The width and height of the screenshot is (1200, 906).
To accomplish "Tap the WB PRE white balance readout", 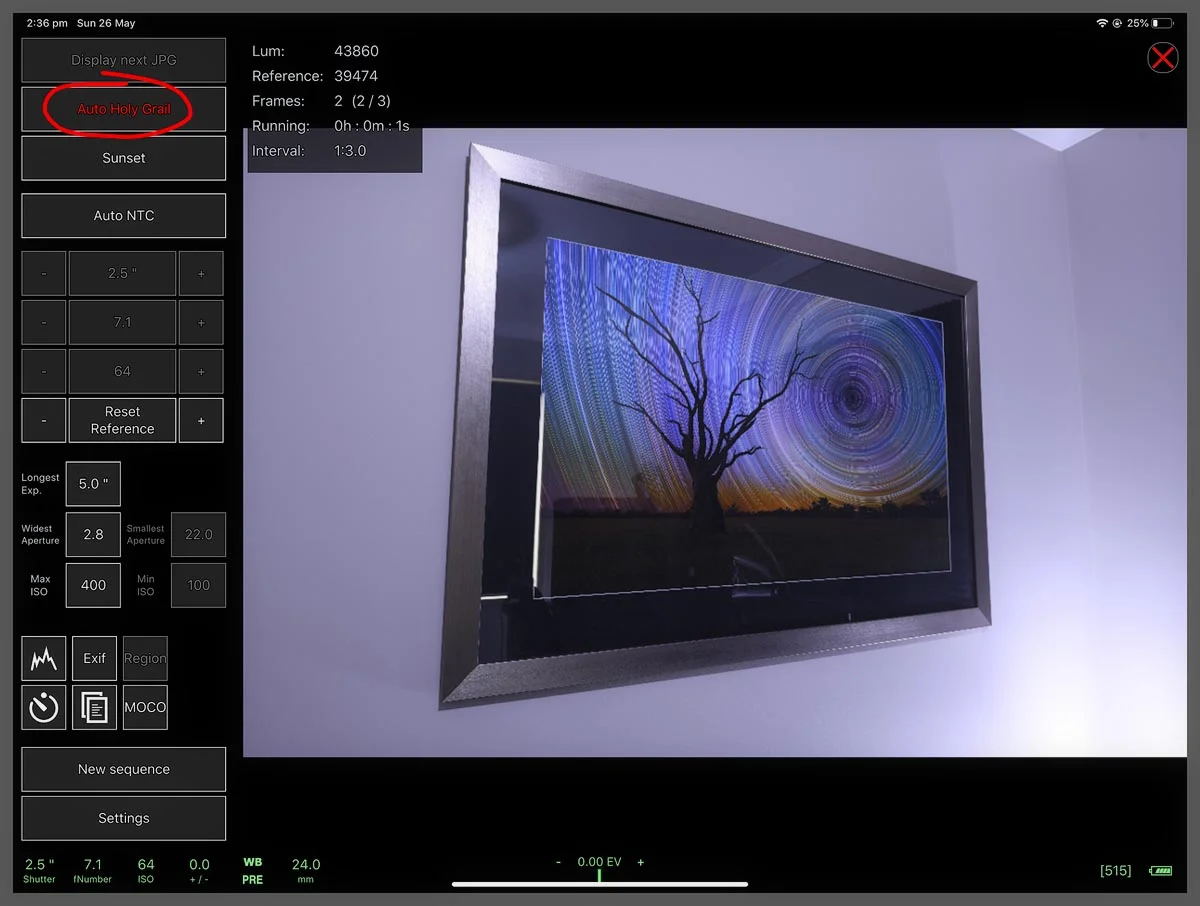I will 252,870.
